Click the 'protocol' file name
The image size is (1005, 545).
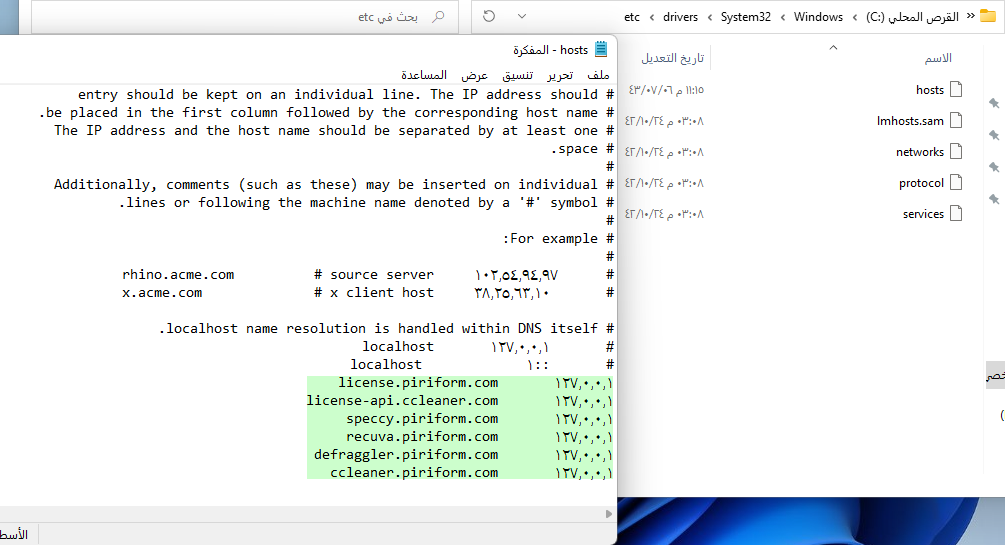click(x=921, y=183)
